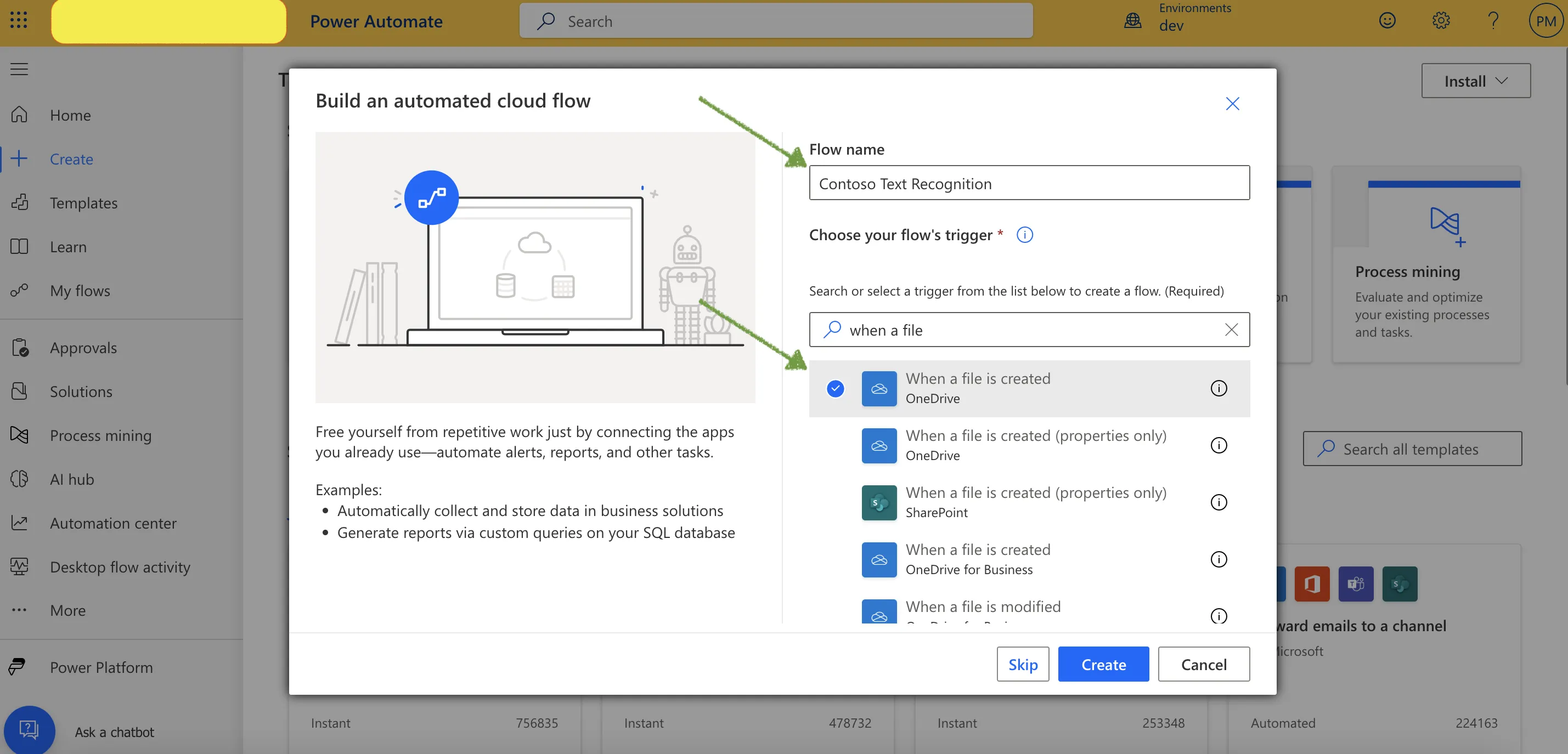Show info about flow trigger requirement
The width and height of the screenshot is (1568, 754).
[1025, 235]
